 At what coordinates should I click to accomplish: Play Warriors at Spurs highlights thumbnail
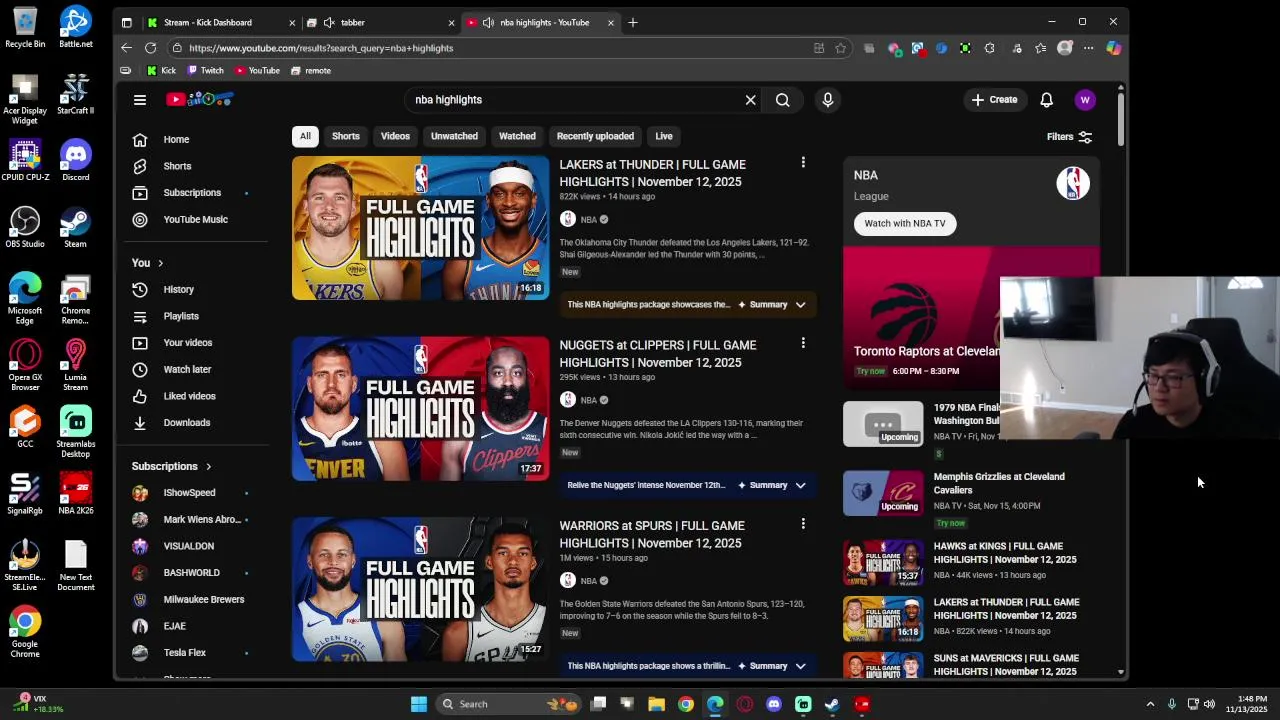pyautogui.click(x=420, y=589)
